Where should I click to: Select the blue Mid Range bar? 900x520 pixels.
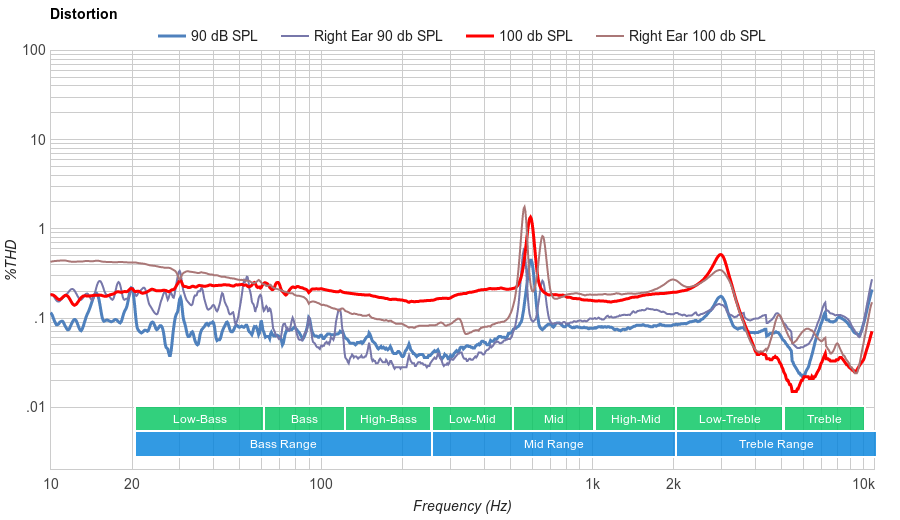(554, 444)
